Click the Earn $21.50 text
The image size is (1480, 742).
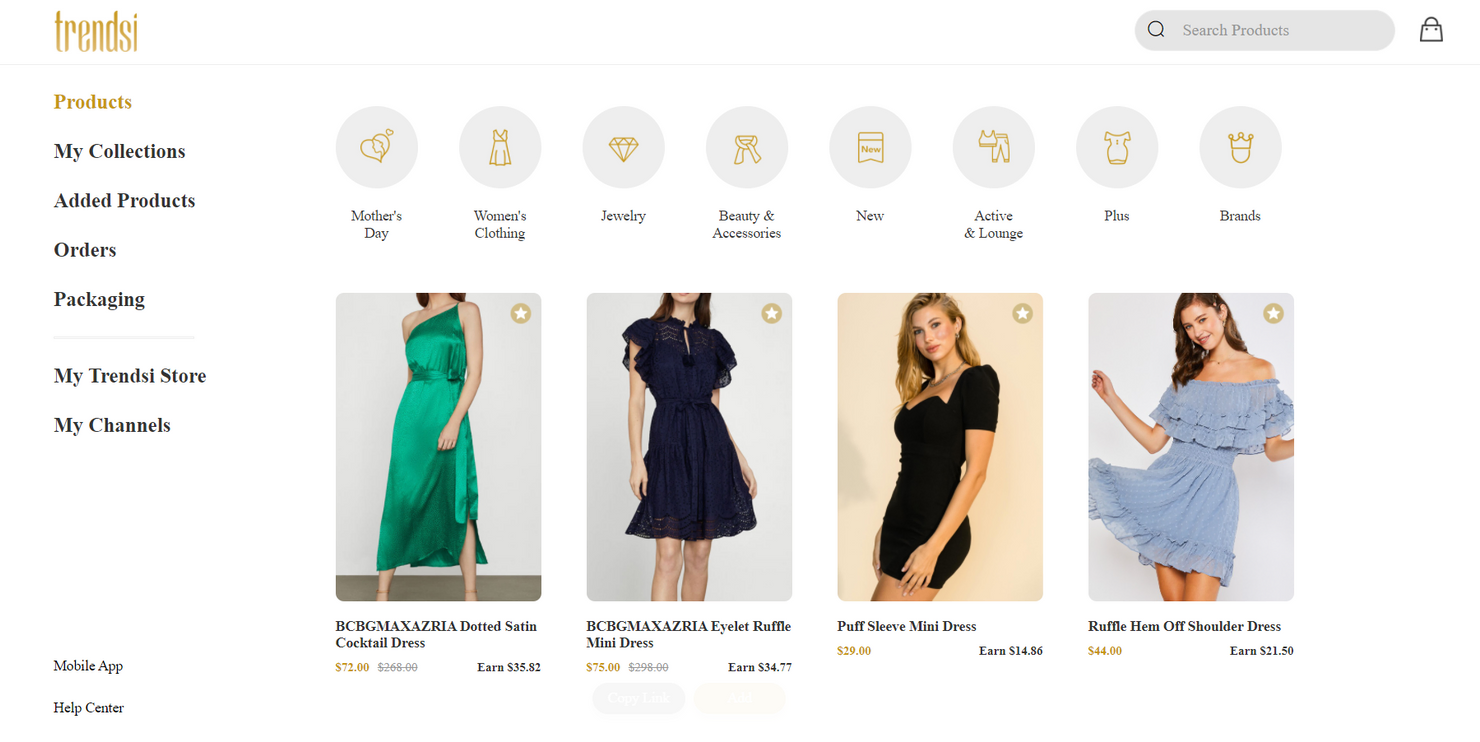[x=1262, y=651]
